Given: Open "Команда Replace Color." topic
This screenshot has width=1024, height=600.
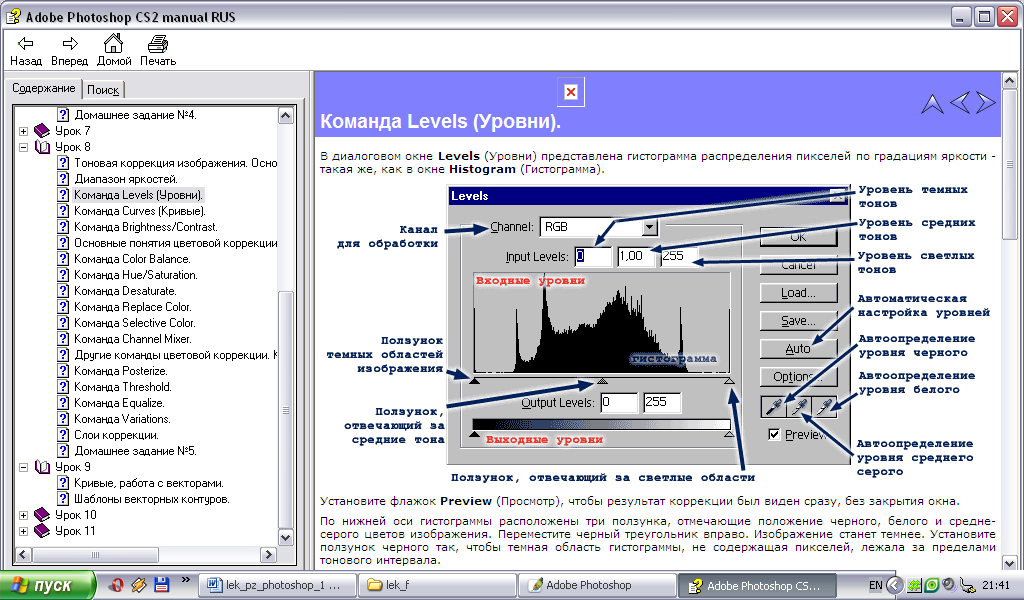Looking at the screenshot, I should [x=133, y=307].
